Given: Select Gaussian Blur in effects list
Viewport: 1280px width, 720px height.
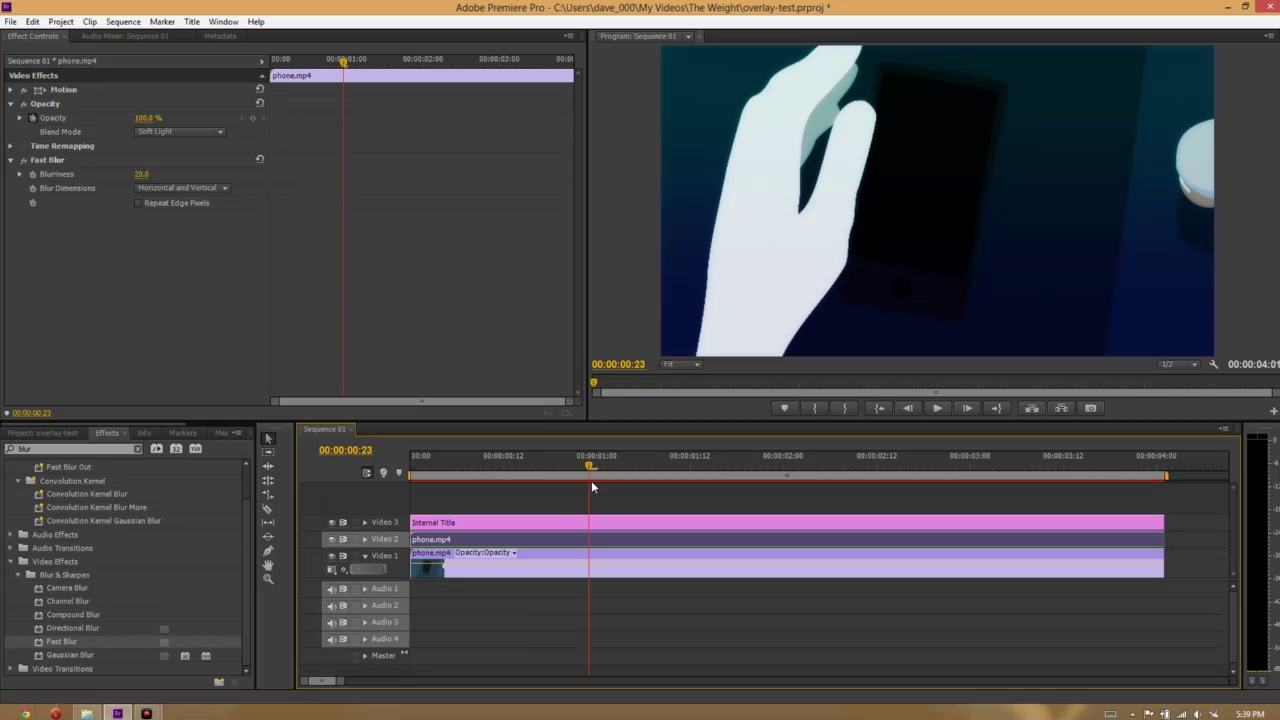Looking at the screenshot, I should (70, 655).
